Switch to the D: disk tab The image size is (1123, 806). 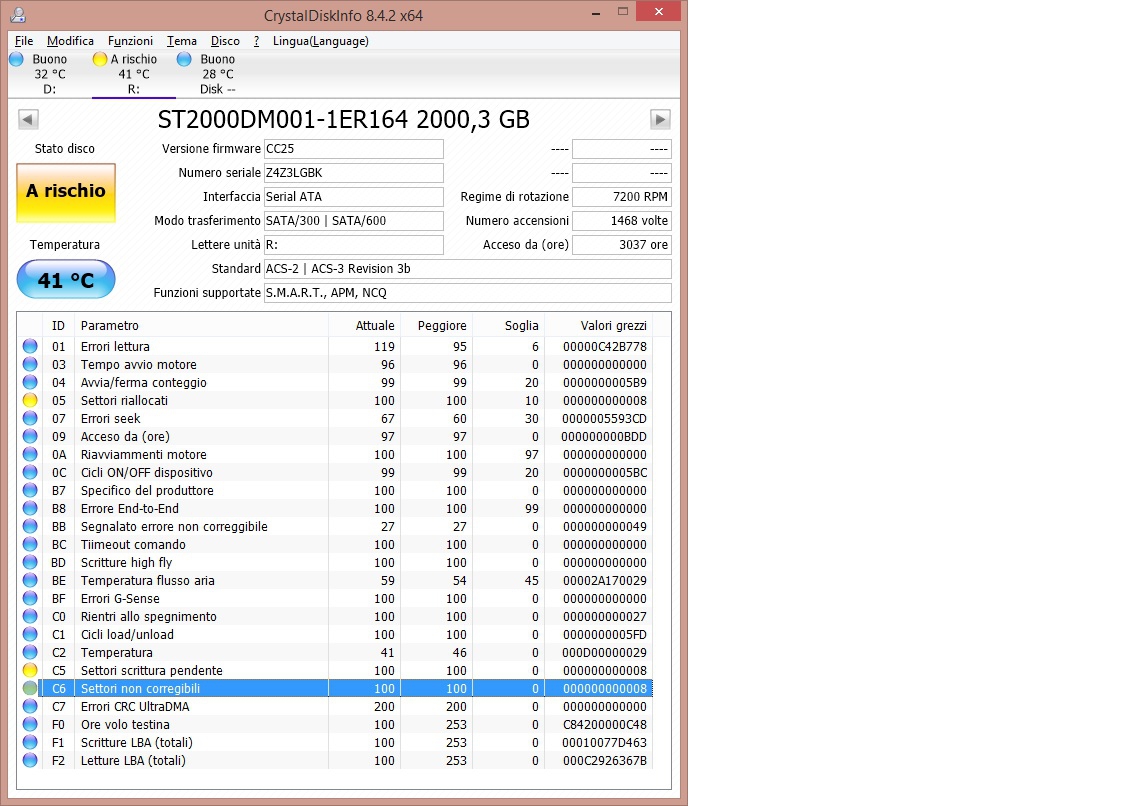pyautogui.click(x=49, y=75)
